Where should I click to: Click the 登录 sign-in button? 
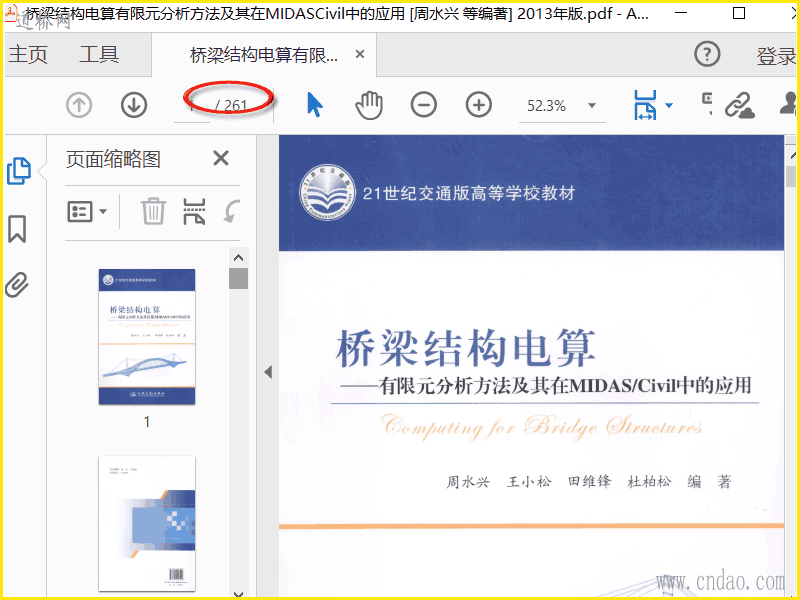point(776,56)
